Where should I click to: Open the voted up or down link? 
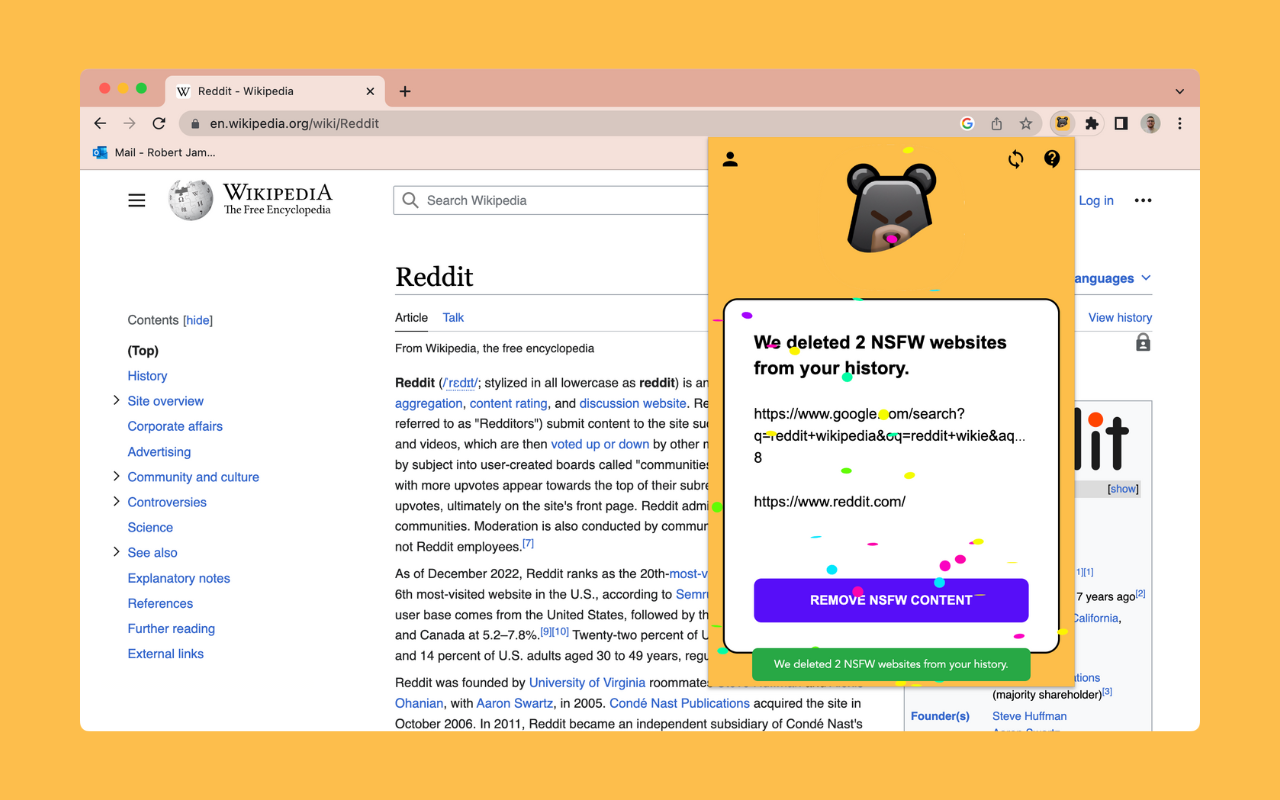[600, 444]
